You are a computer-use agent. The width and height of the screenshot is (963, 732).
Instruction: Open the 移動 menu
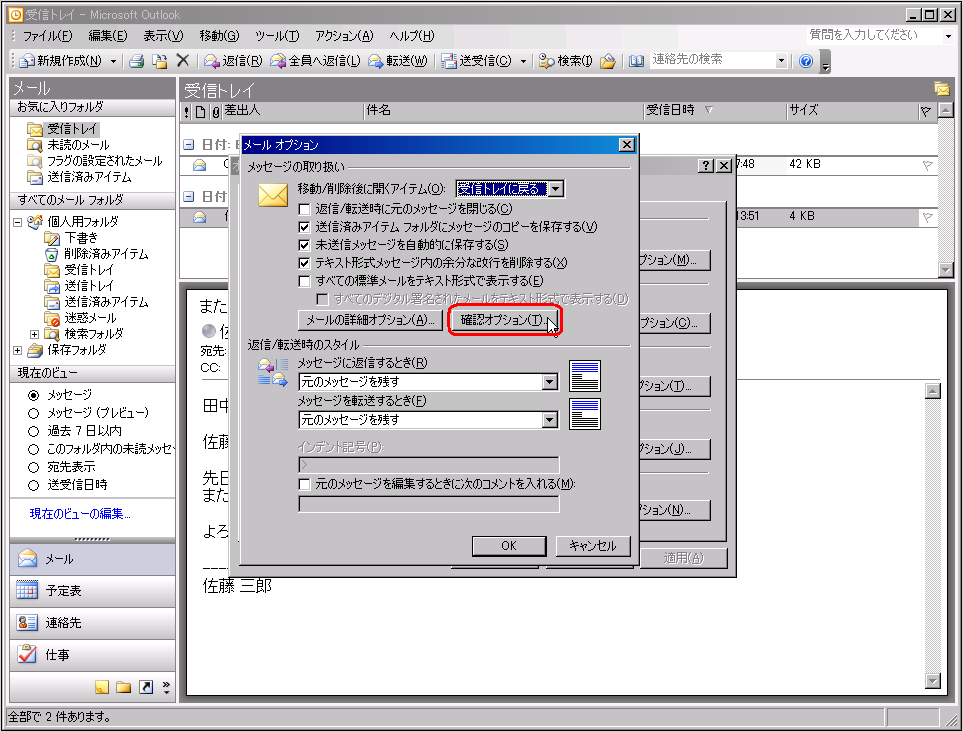(219, 36)
